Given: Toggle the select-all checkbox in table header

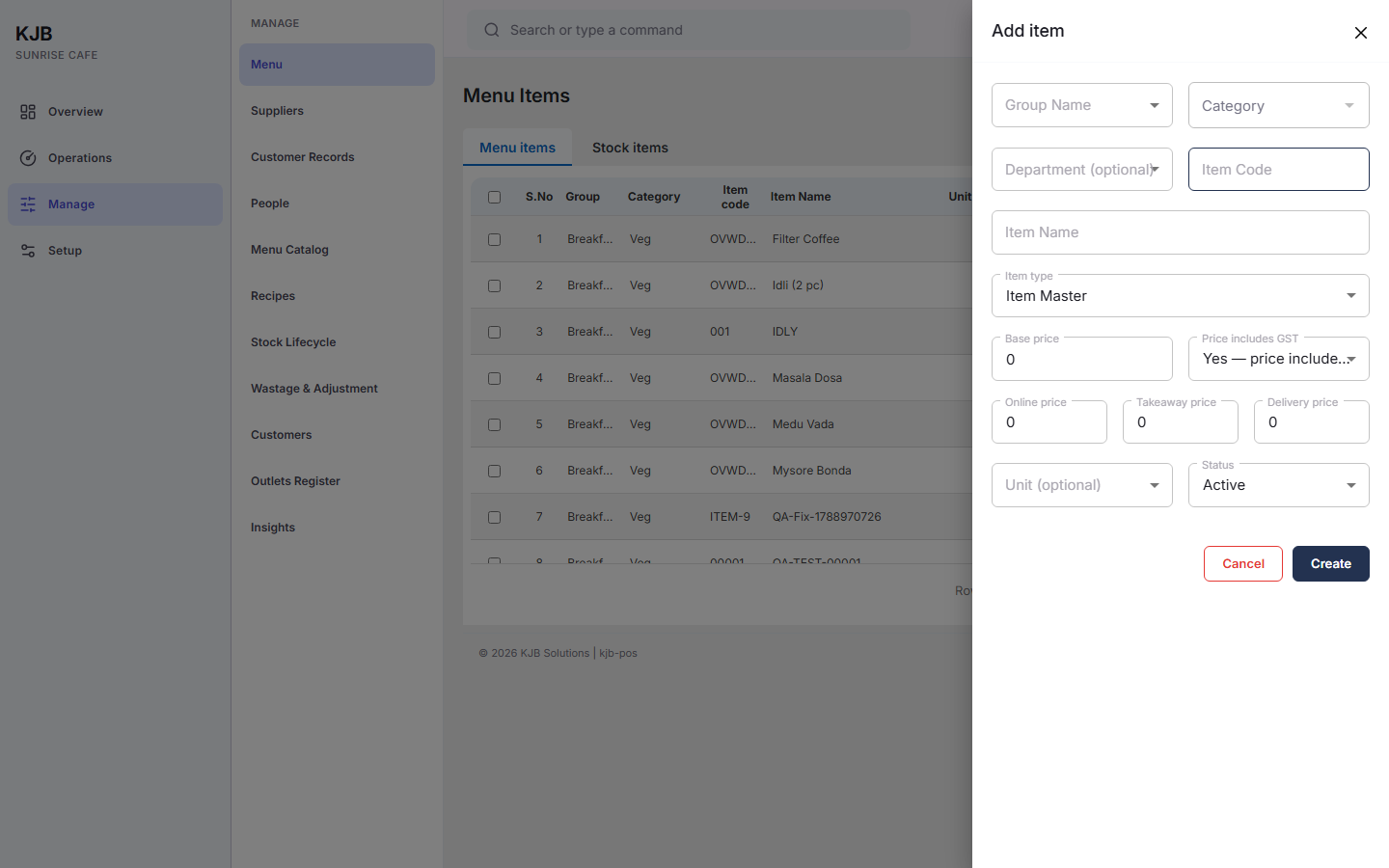Looking at the screenshot, I should [x=494, y=197].
